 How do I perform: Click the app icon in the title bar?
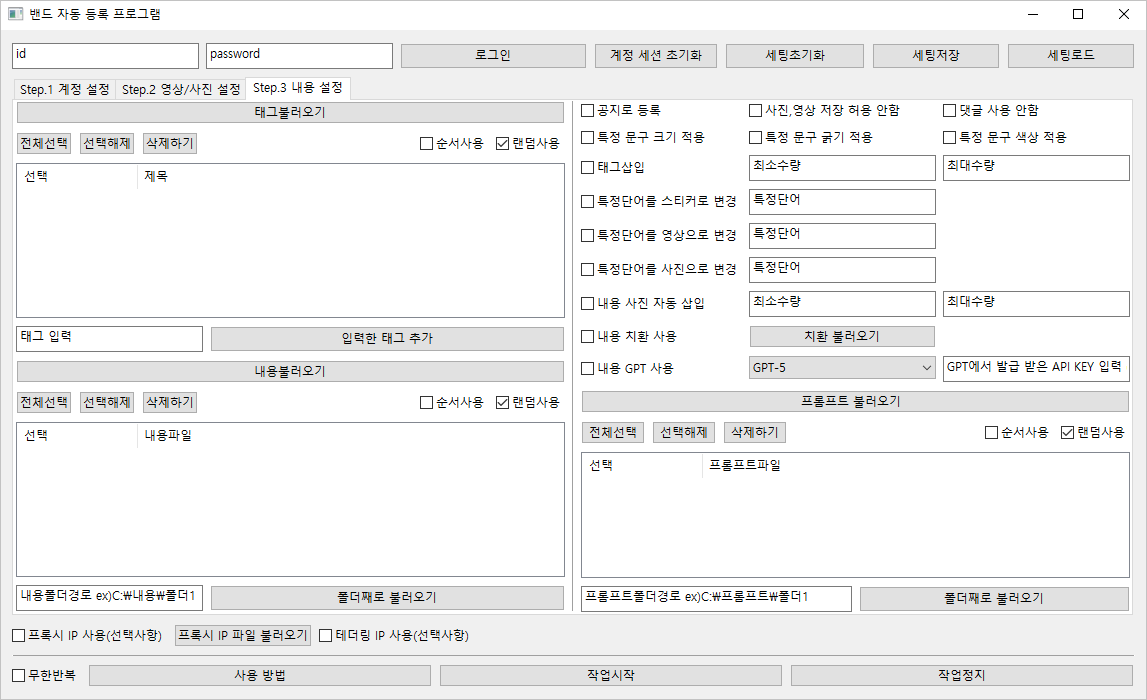coord(15,15)
